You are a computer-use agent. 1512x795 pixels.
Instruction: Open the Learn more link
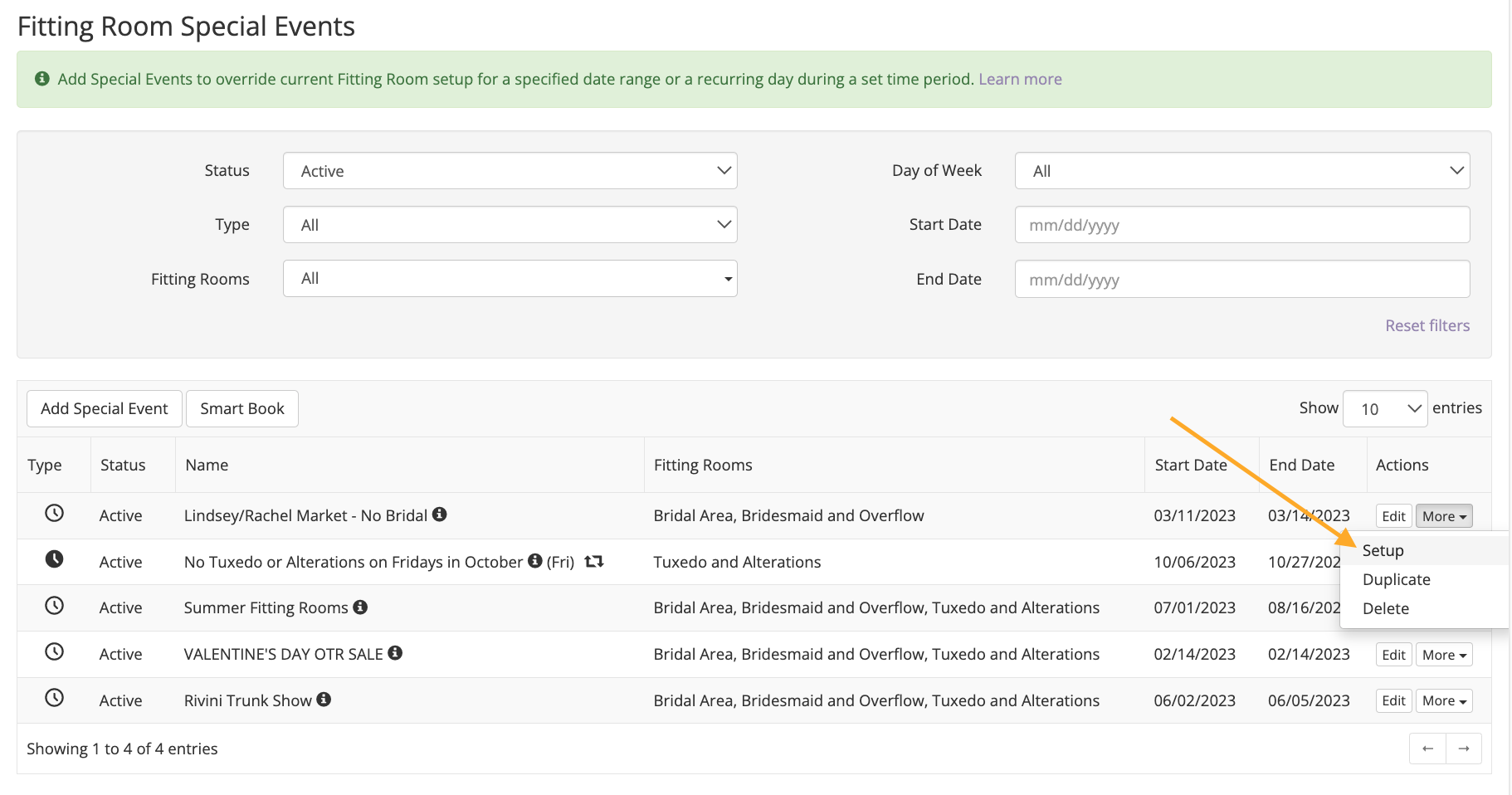point(1020,79)
